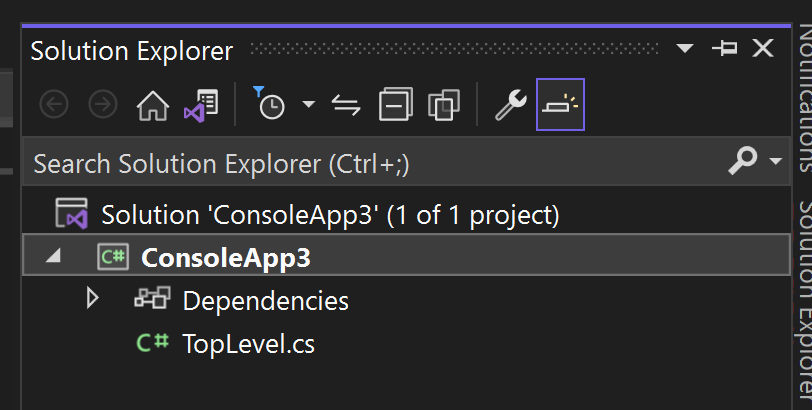Expand the Dependencies node
Viewport: 812px width, 410px height.
(x=93, y=299)
